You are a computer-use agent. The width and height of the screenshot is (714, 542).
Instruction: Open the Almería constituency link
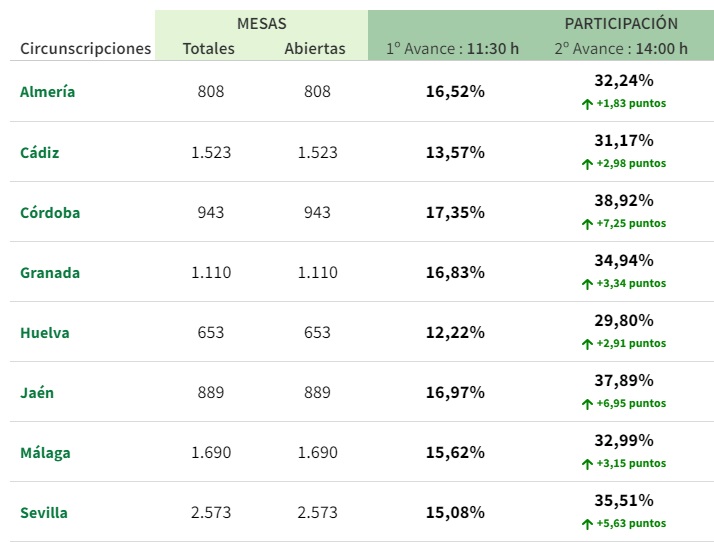pyautogui.click(x=47, y=92)
